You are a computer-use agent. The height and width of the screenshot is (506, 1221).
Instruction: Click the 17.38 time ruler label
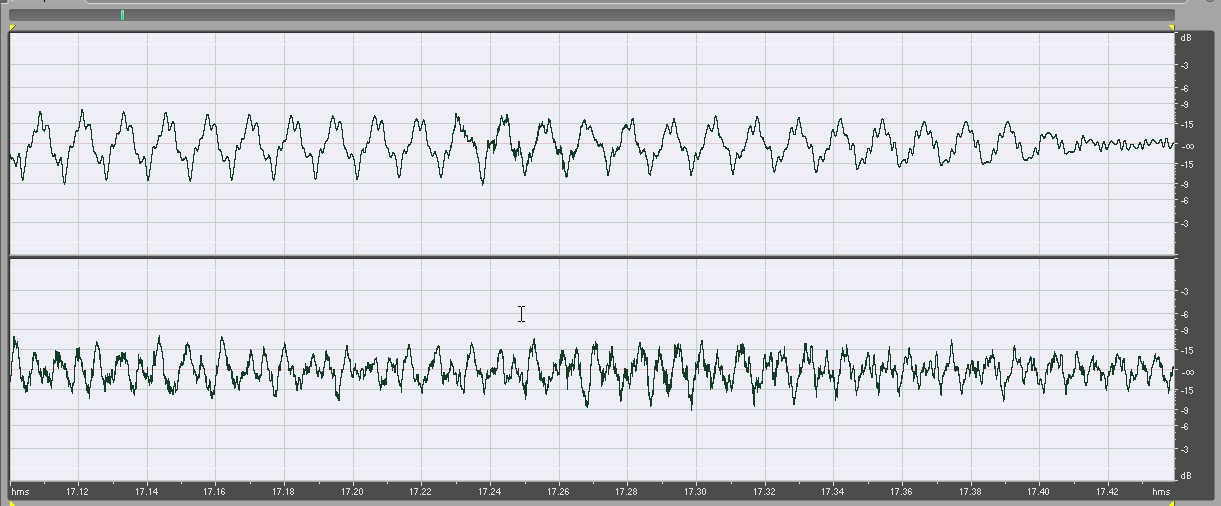971,492
